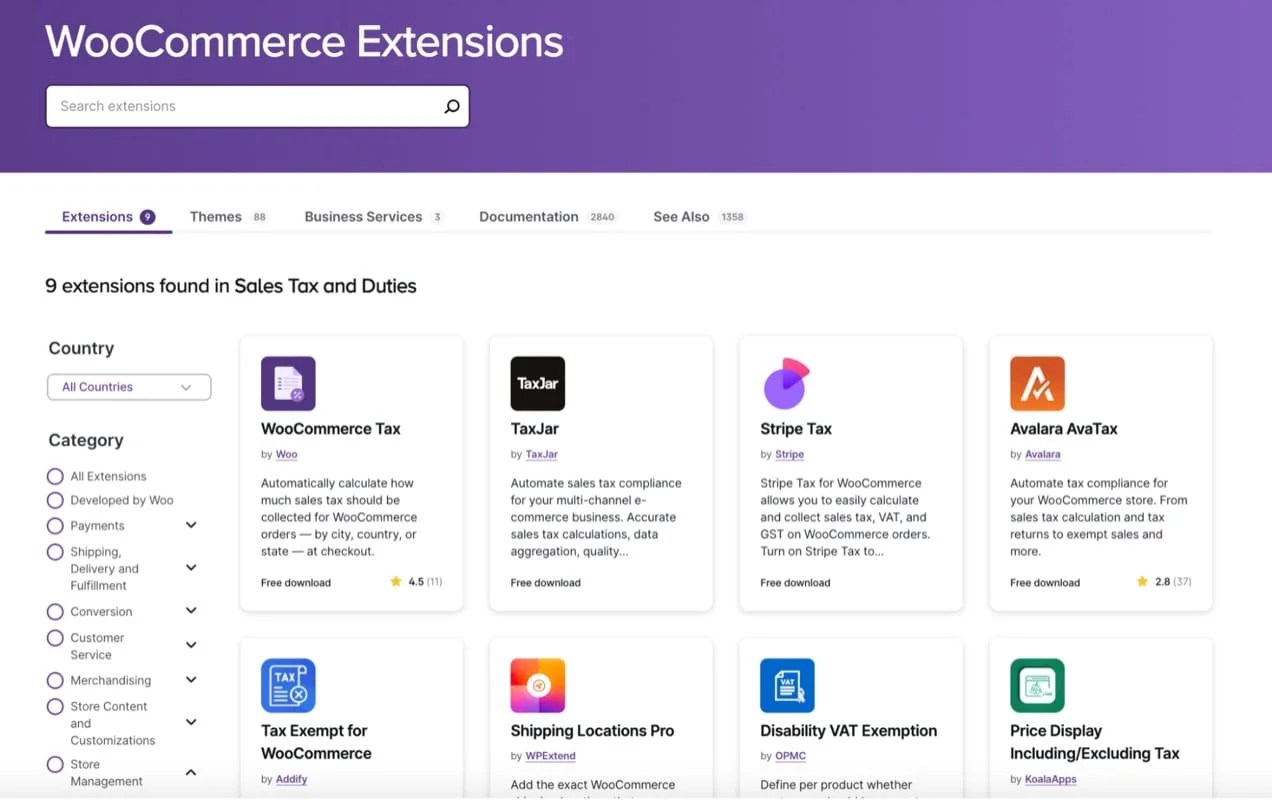1272x800 pixels.
Task: Expand the Customer Service chevron
Action: point(191,645)
